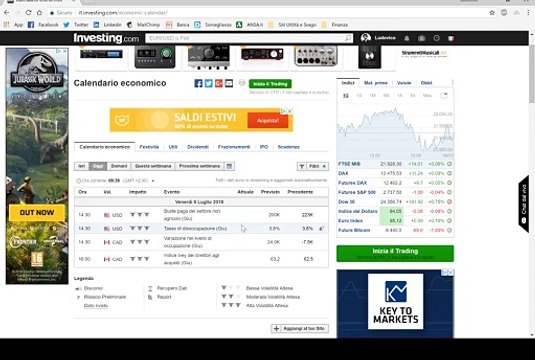The height and width of the screenshot is (360, 535).
Task: Click the Investing.com logo
Action: point(106,38)
